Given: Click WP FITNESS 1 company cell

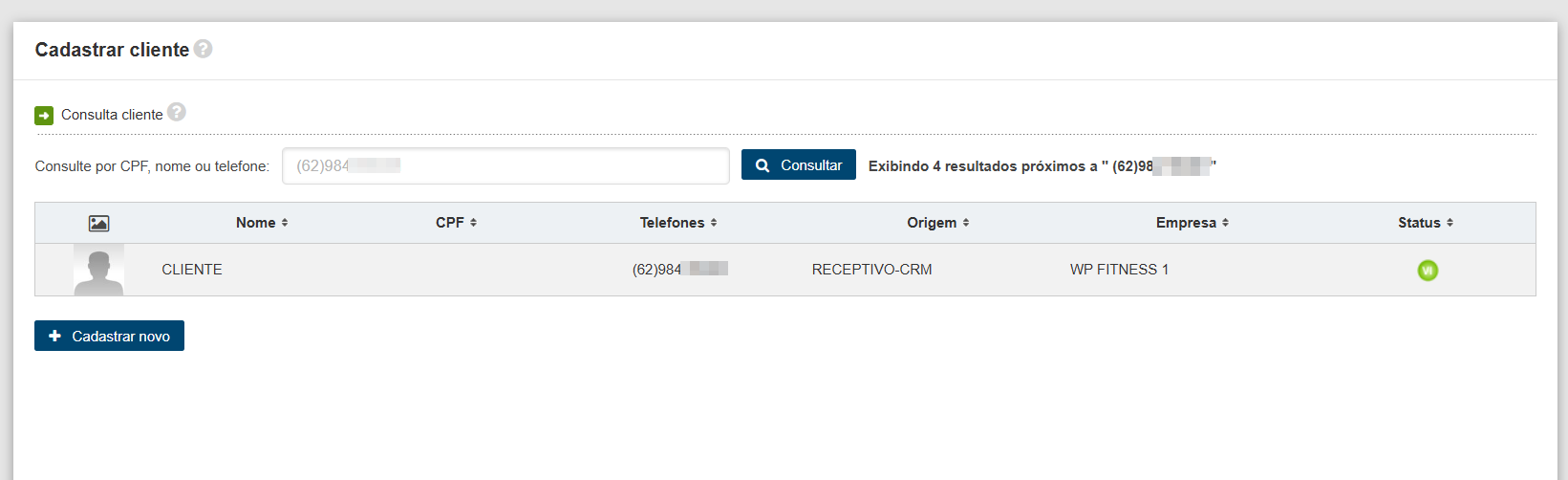Looking at the screenshot, I should coord(1119,270).
